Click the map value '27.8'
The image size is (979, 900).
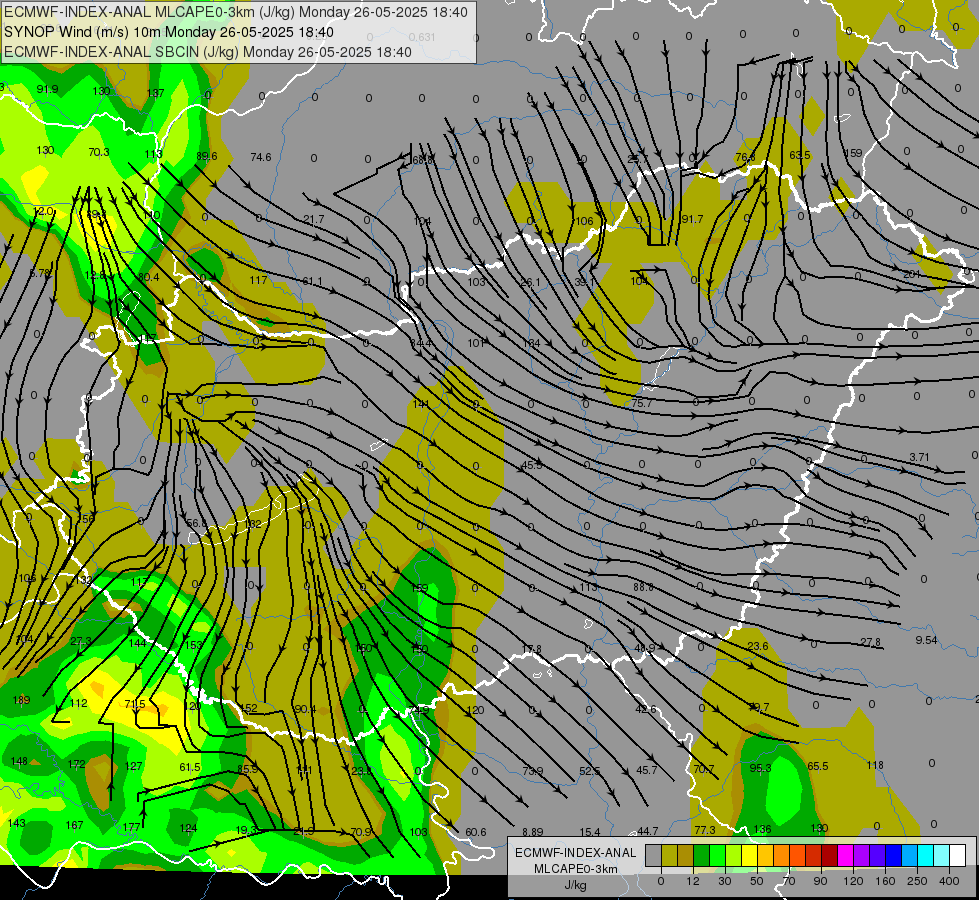pos(870,642)
